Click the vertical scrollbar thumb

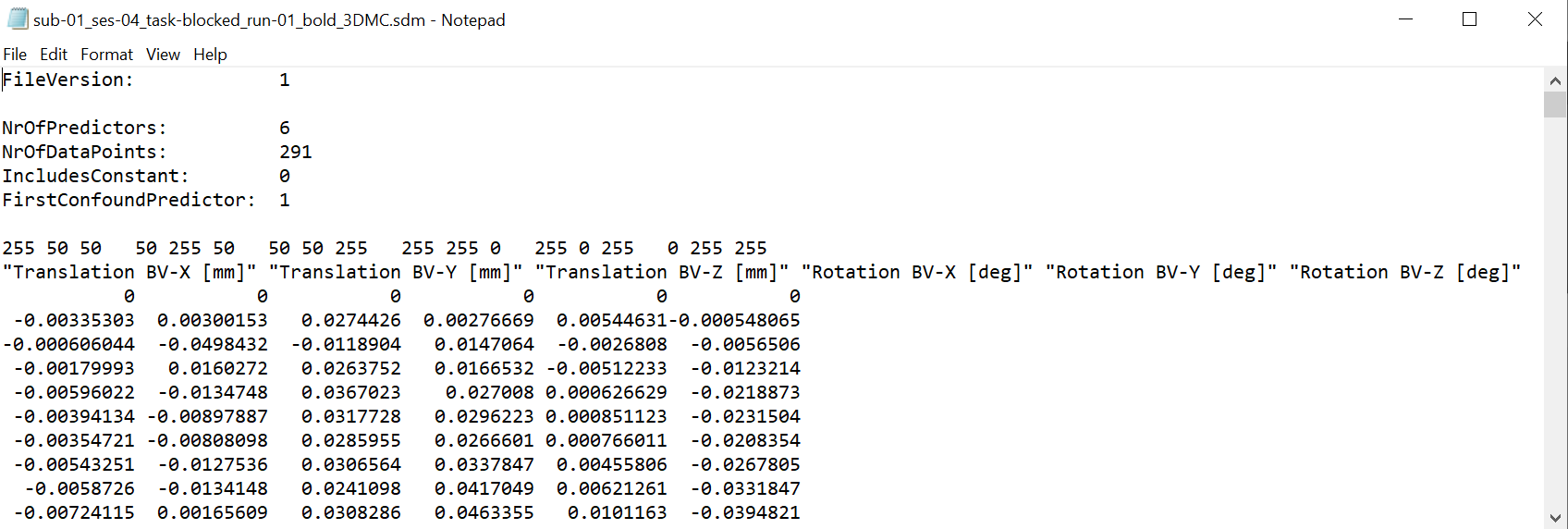click(1555, 104)
